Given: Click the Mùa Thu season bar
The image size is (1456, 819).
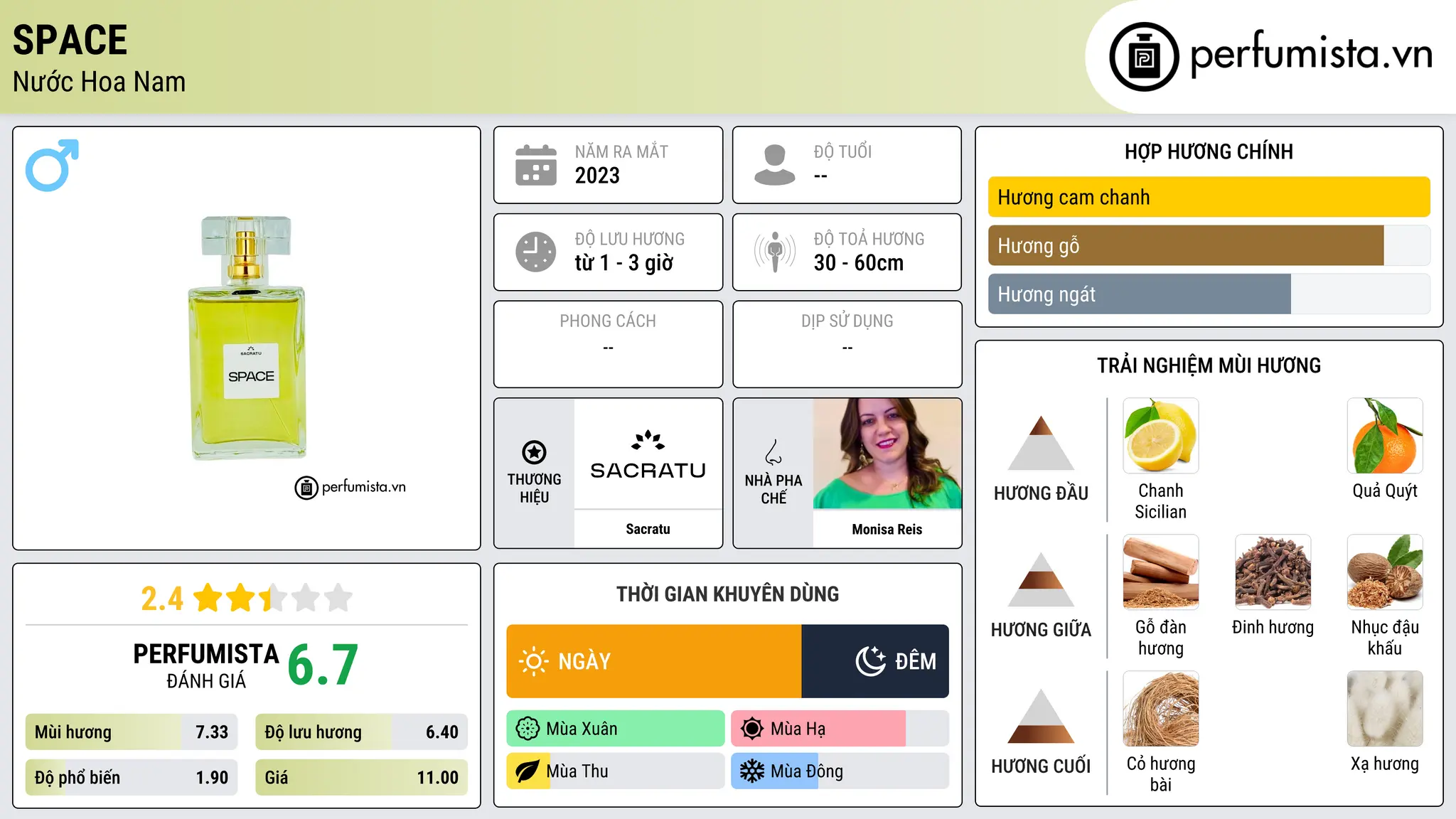Looking at the screenshot, I should [x=616, y=771].
